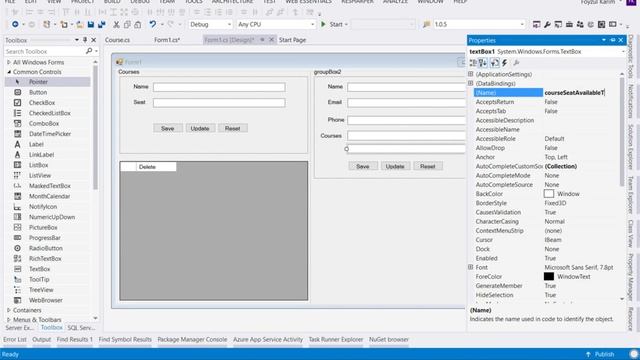Image resolution: width=640 pixels, height=360 pixels.
Task: Click the wrench properties icon in main toolbar
Action: coord(547,24)
